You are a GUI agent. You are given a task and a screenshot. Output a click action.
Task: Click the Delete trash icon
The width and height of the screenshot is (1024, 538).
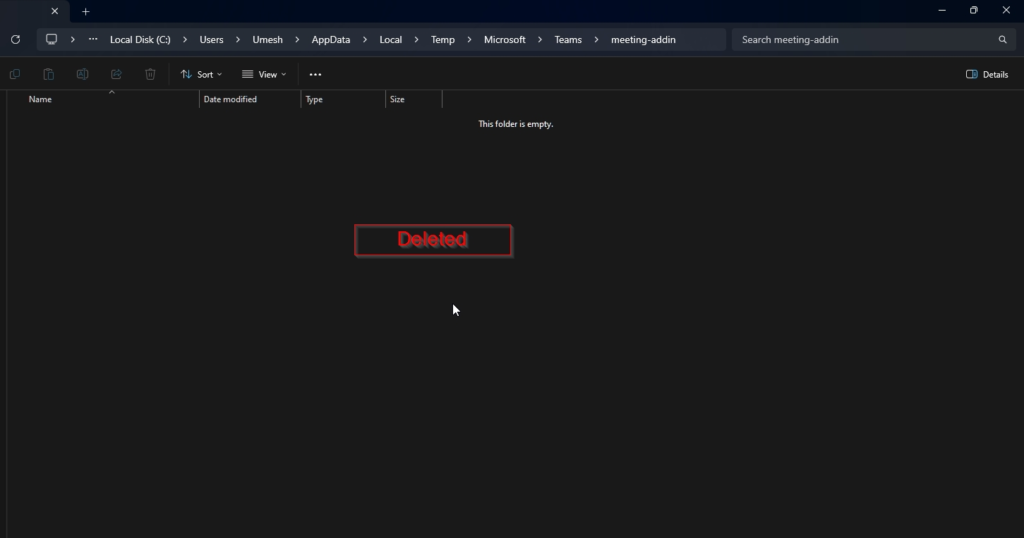[150, 74]
